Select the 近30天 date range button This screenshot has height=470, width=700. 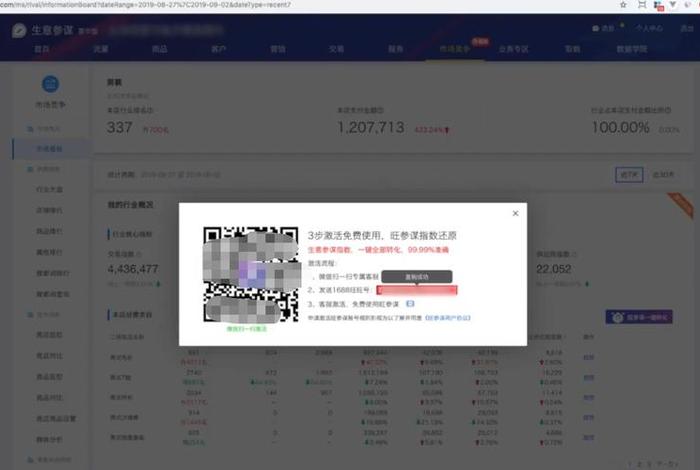(x=662, y=174)
